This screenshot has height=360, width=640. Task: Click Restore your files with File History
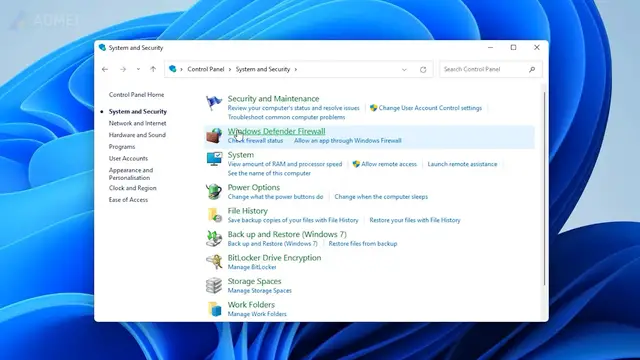pos(415,220)
